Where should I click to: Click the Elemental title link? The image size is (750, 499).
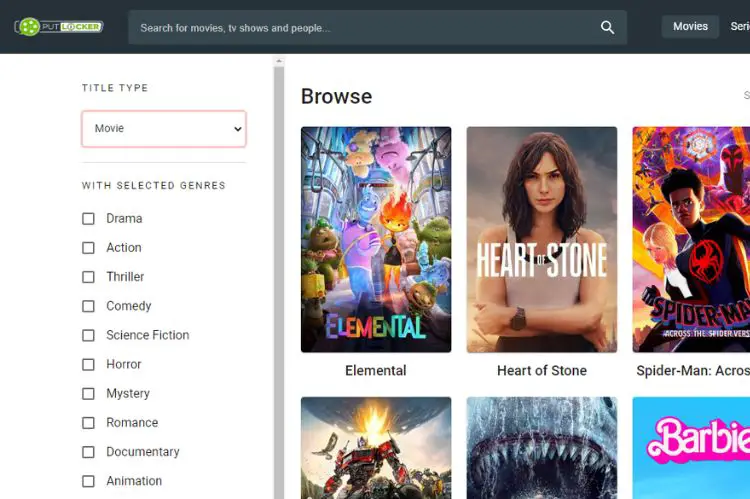376,371
